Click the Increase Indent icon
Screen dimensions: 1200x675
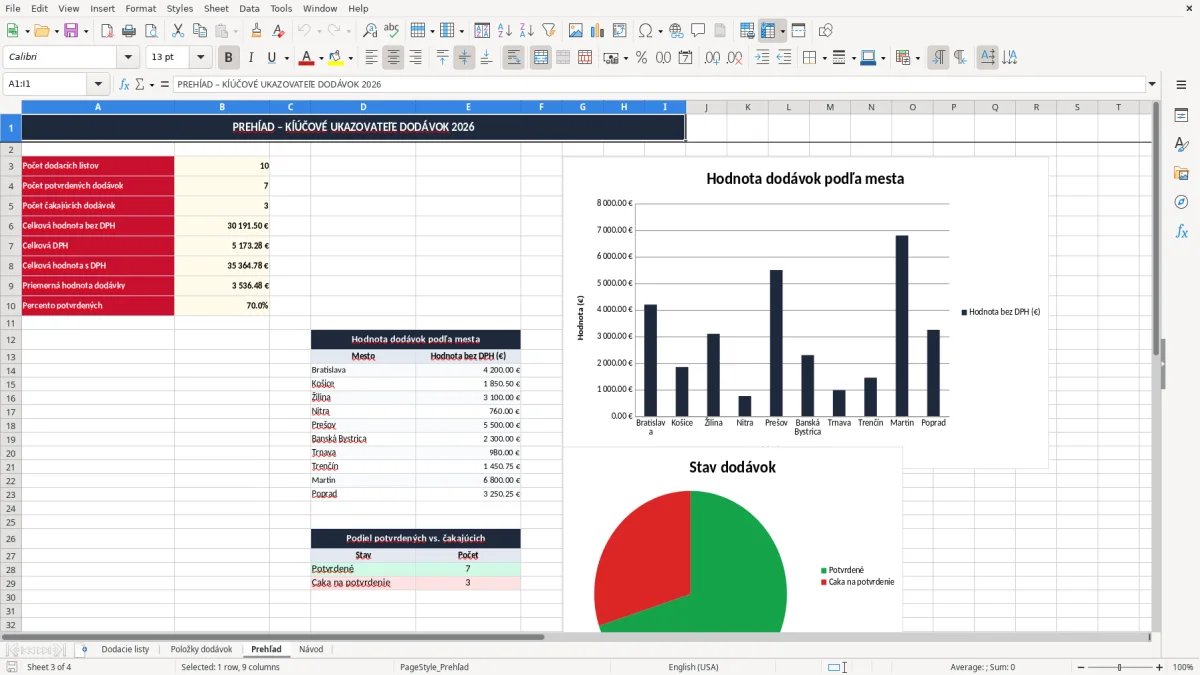[x=762, y=58]
